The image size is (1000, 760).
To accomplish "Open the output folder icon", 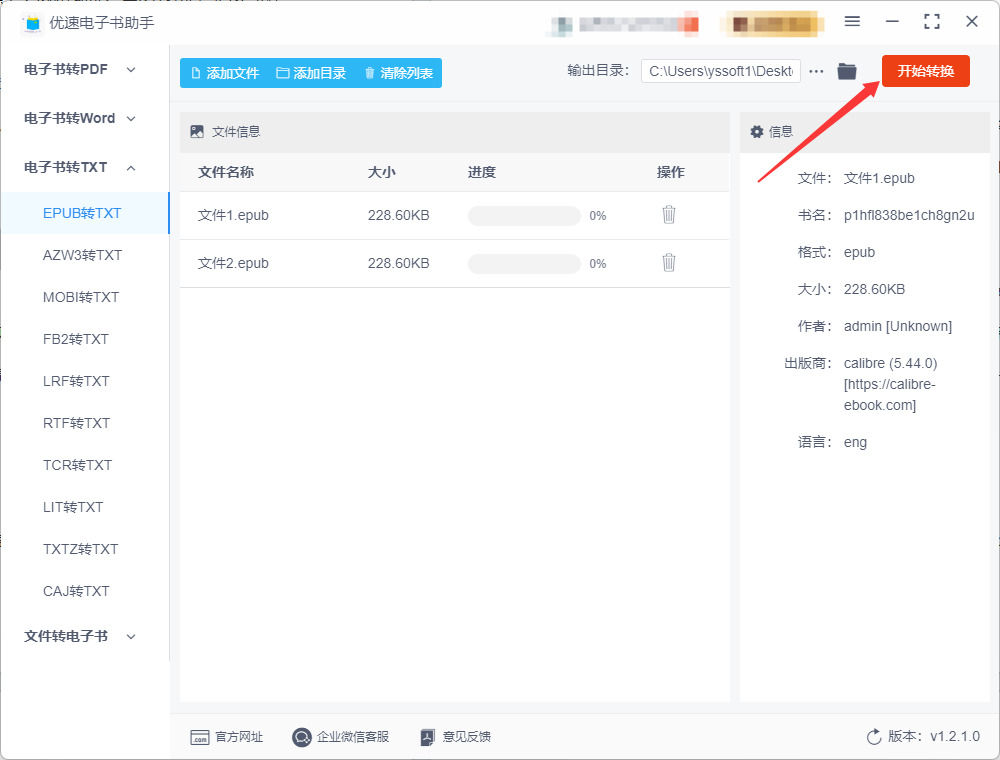I will click(847, 71).
